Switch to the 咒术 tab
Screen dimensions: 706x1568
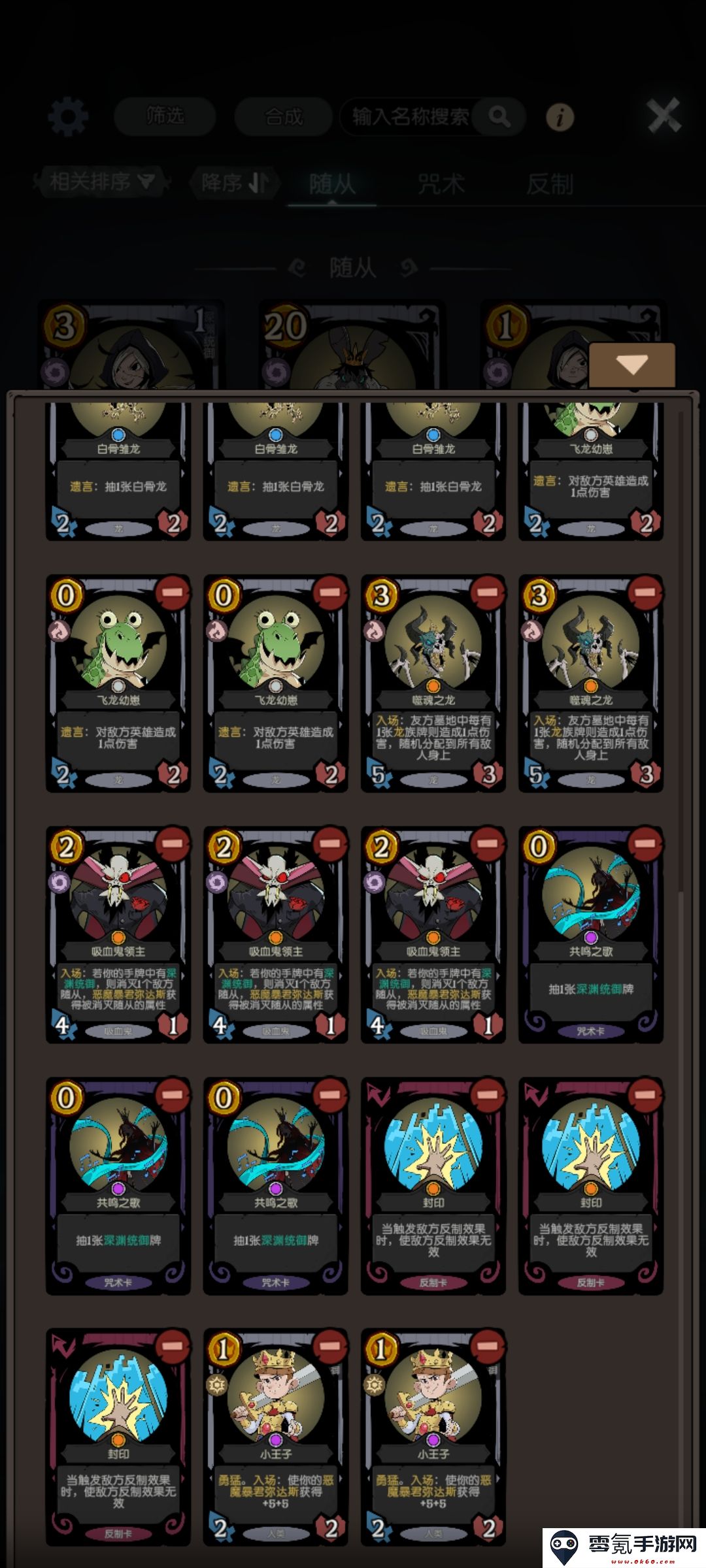click(x=441, y=184)
